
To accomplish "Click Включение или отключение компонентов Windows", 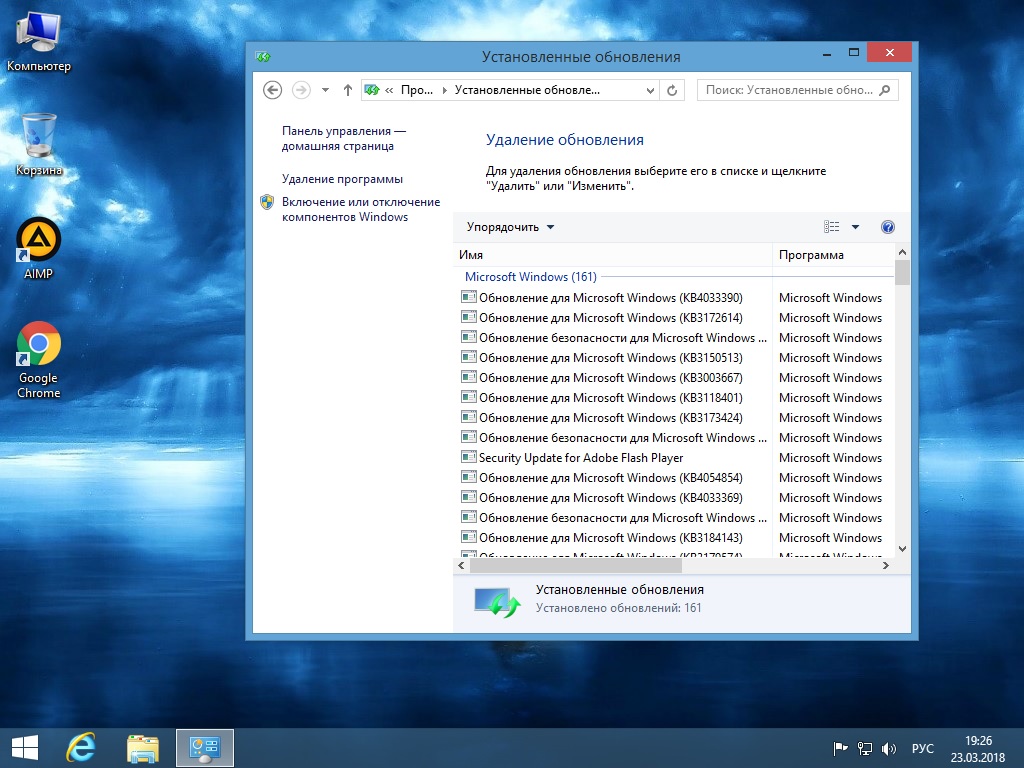I will coord(360,209).
